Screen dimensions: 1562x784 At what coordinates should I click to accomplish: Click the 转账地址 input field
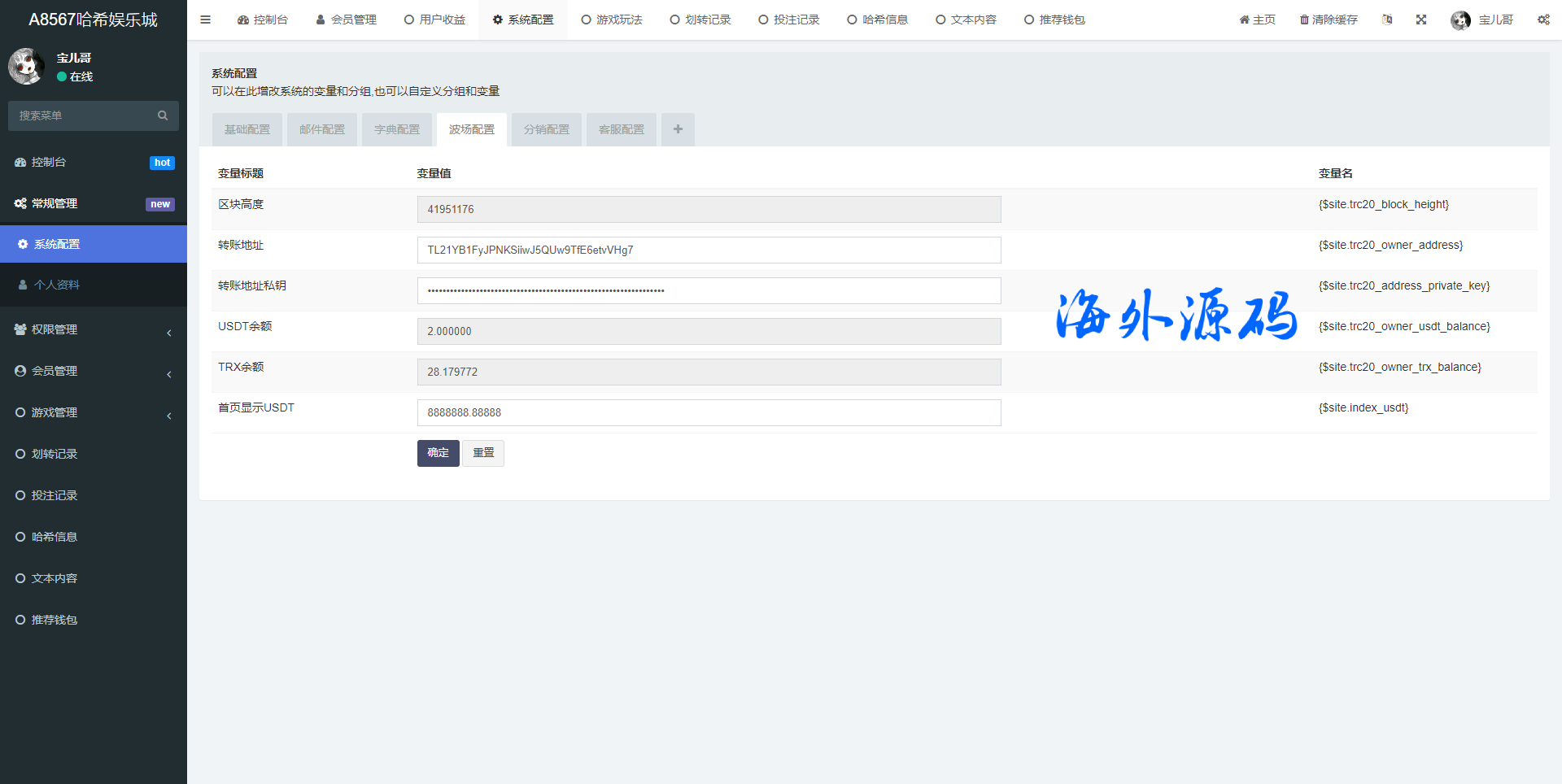click(709, 250)
